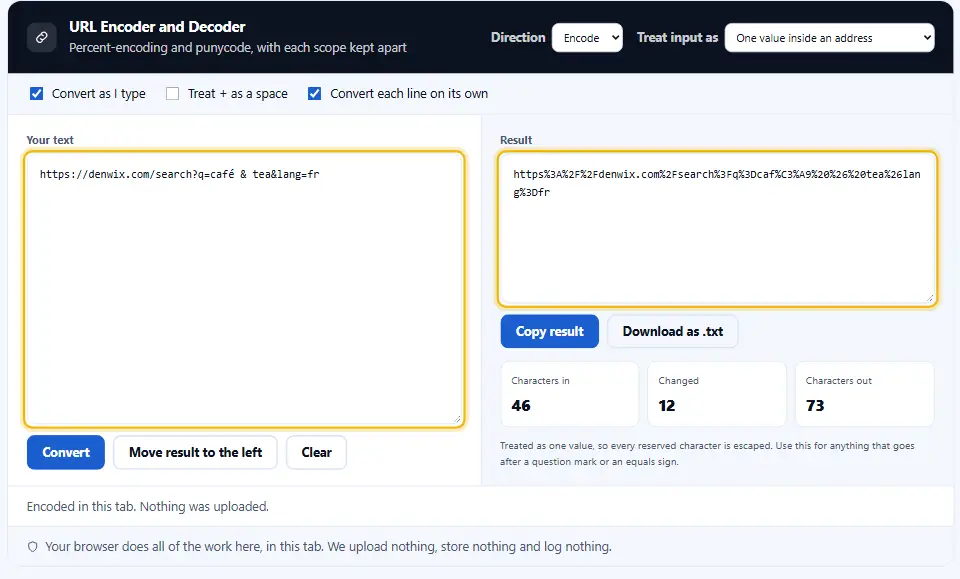
Task: Toggle the Convert as I type checkbox
Action: tap(37, 94)
